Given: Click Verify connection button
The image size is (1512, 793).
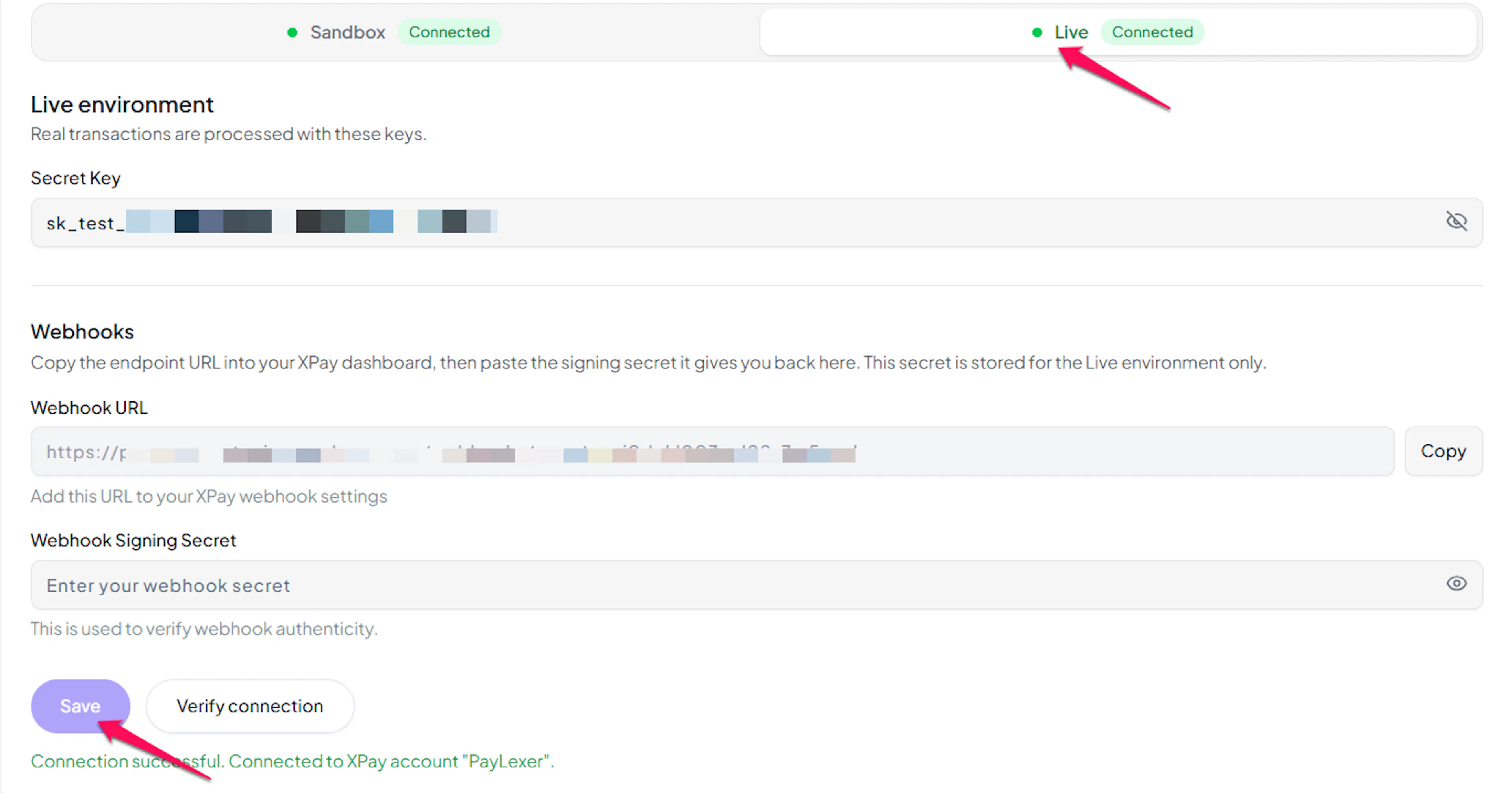Looking at the screenshot, I should (250, 706).
